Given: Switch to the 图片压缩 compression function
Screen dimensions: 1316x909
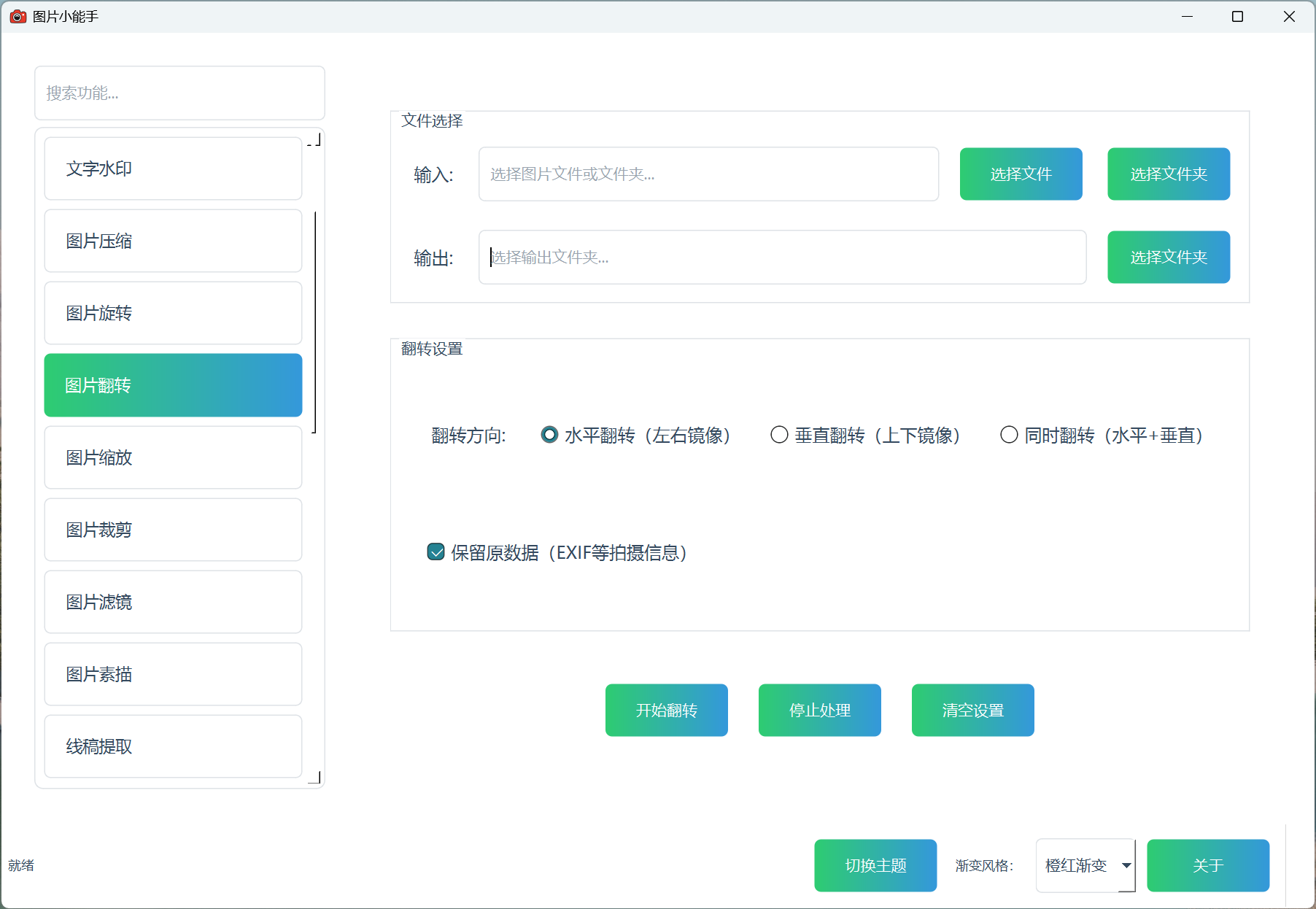Looking at the screenshot, I should (172, 241).
